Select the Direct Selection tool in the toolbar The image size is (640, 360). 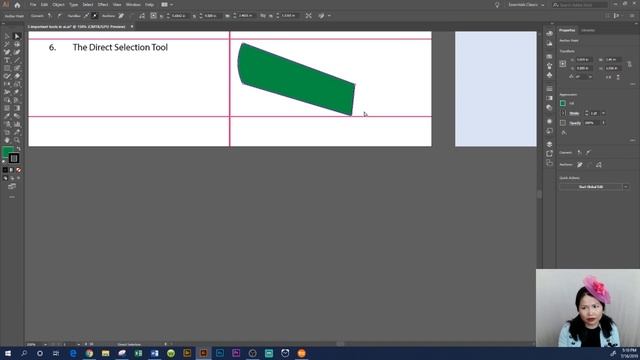pyautogui.click(x=17, y=37)
